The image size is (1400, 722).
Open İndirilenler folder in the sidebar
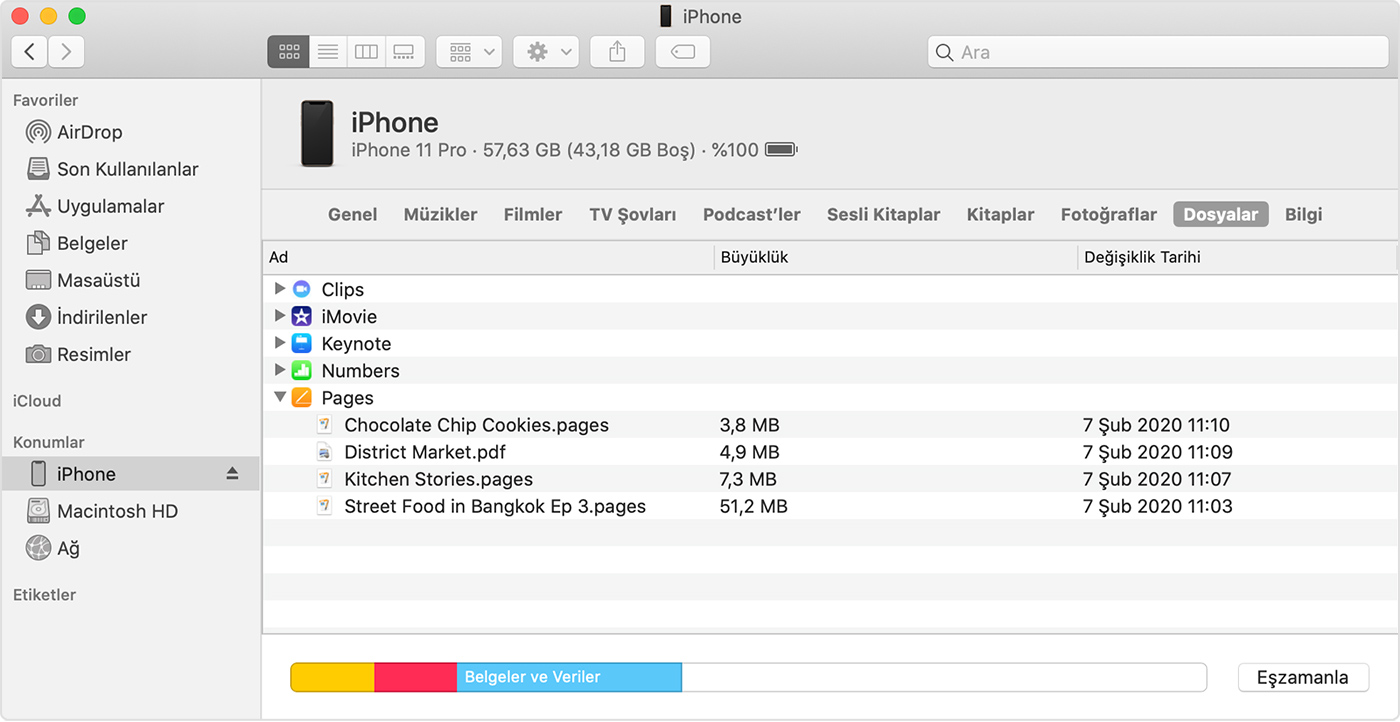click(x=101, y=317)
